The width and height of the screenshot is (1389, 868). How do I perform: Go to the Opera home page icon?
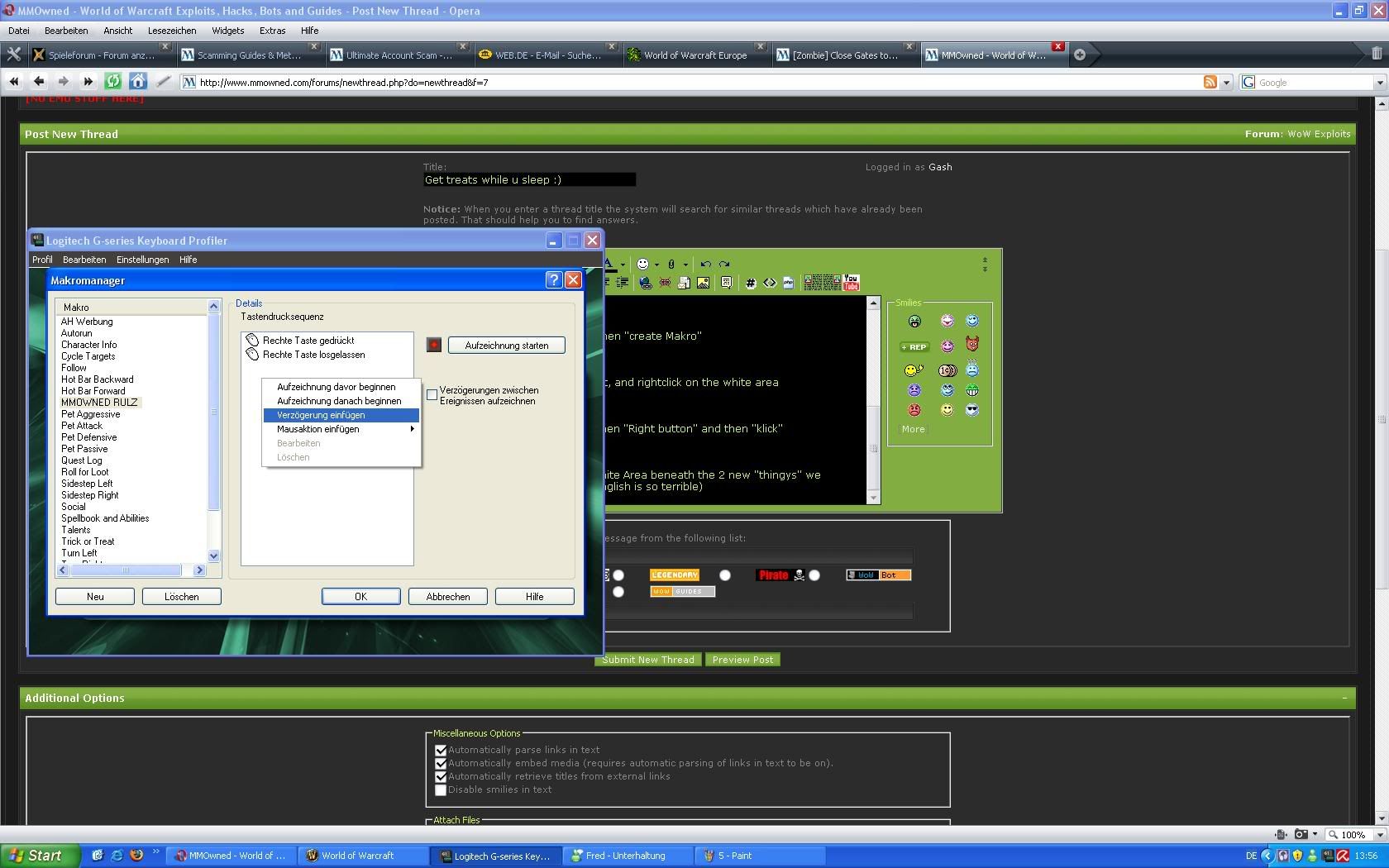pyautogui.click(x=138, y=81)
